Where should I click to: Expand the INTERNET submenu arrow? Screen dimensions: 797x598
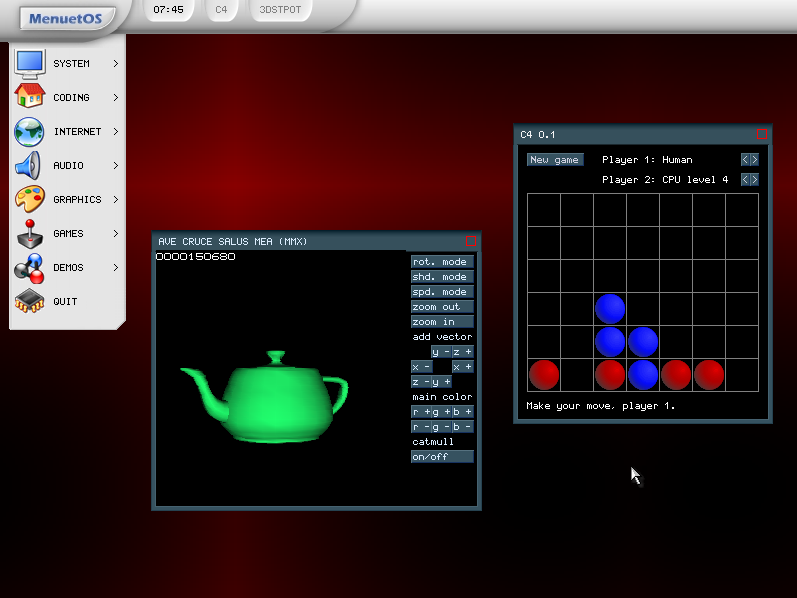pyautogui.click(x=116, y=131)
